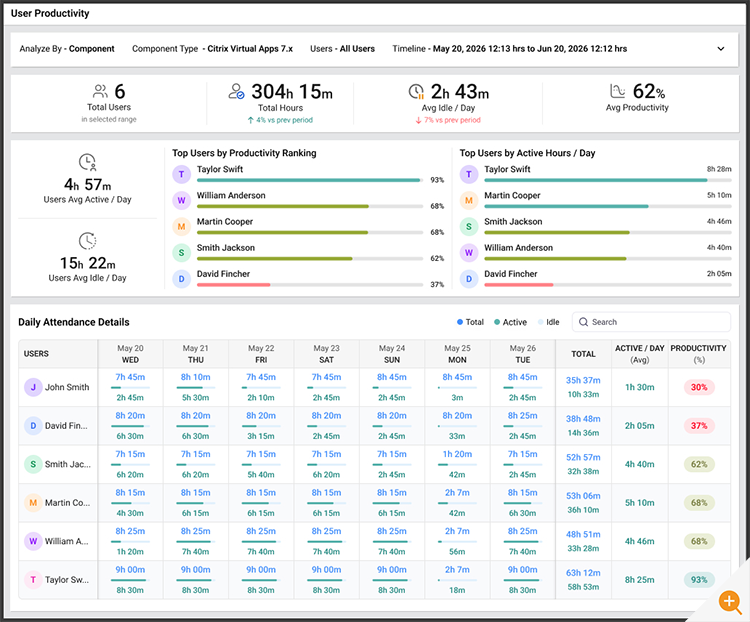Click Martin Cooper avatar in Active Hours list
The image size is (750, 622).
point(469,200)
